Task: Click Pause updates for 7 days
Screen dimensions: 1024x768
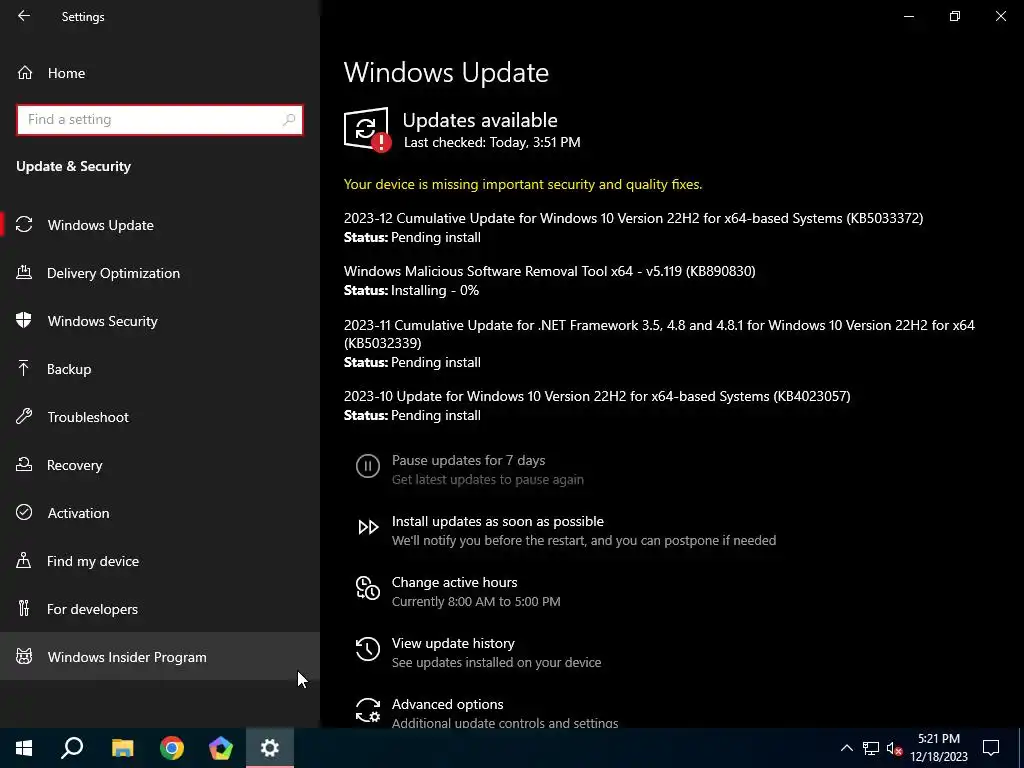Action: tap(468, 460)
